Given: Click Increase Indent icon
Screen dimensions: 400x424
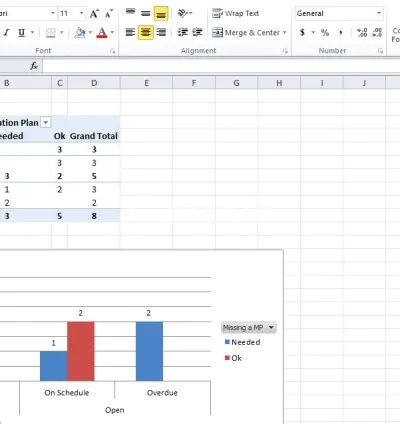Looking at the screenshot, I should pos(198,32).
